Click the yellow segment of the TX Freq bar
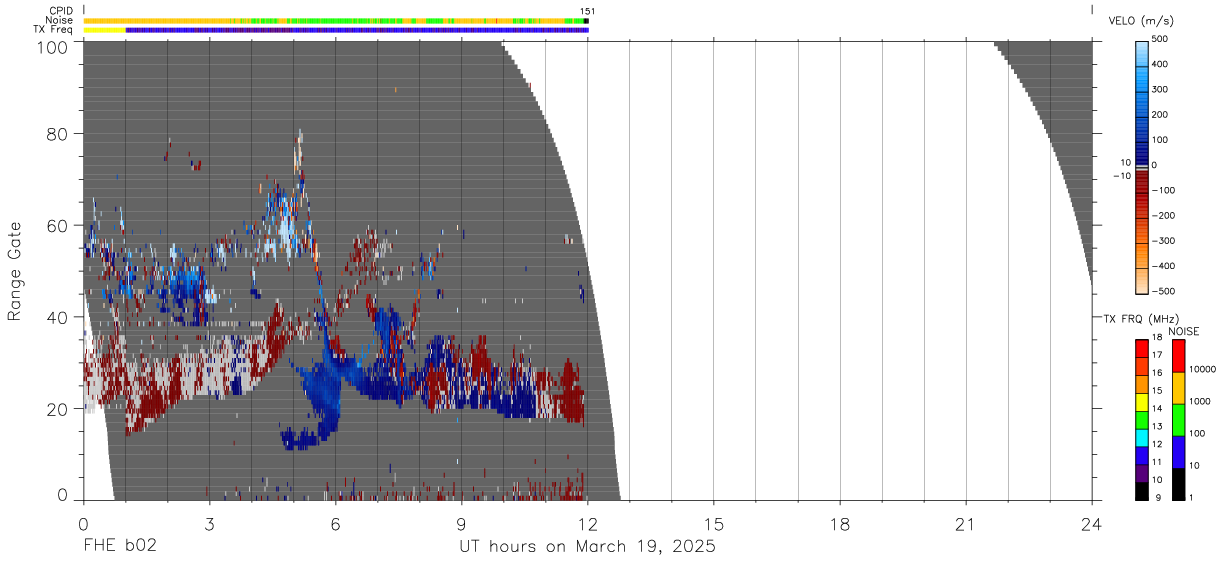1228x567 pixels. coord(104,30)
